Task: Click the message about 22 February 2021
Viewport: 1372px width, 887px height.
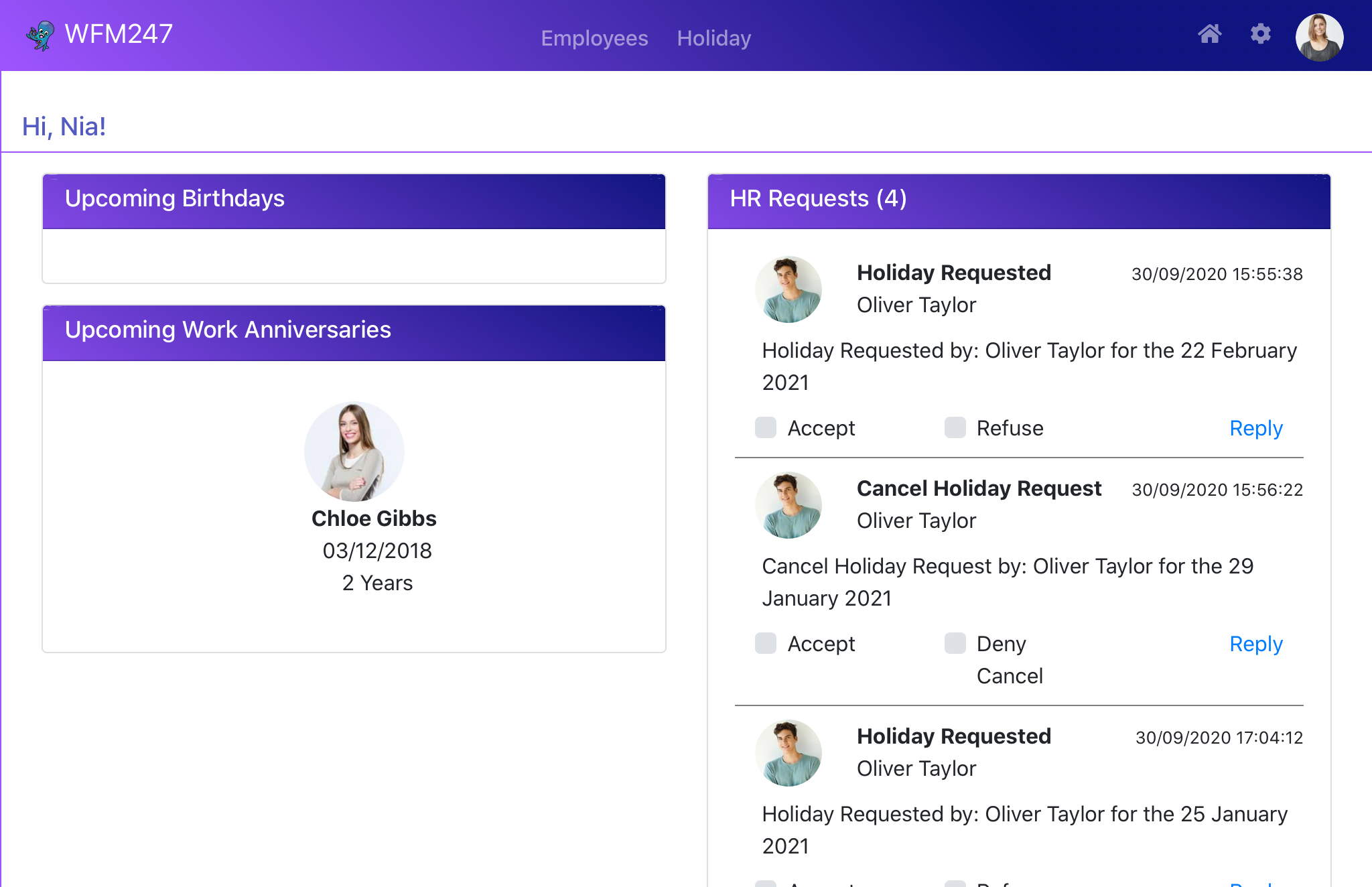Action: 1030,366
